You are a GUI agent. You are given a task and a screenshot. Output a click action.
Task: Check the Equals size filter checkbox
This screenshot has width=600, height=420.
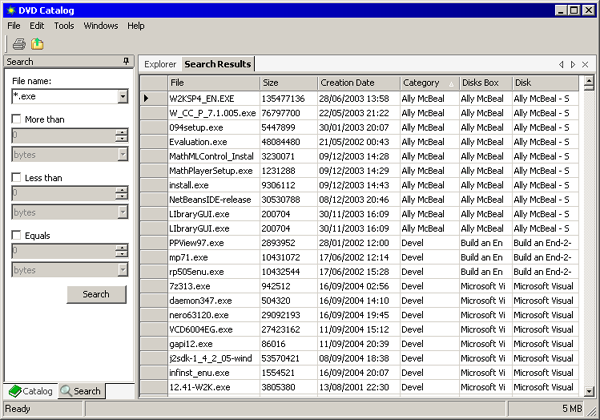tap(15, 235)
